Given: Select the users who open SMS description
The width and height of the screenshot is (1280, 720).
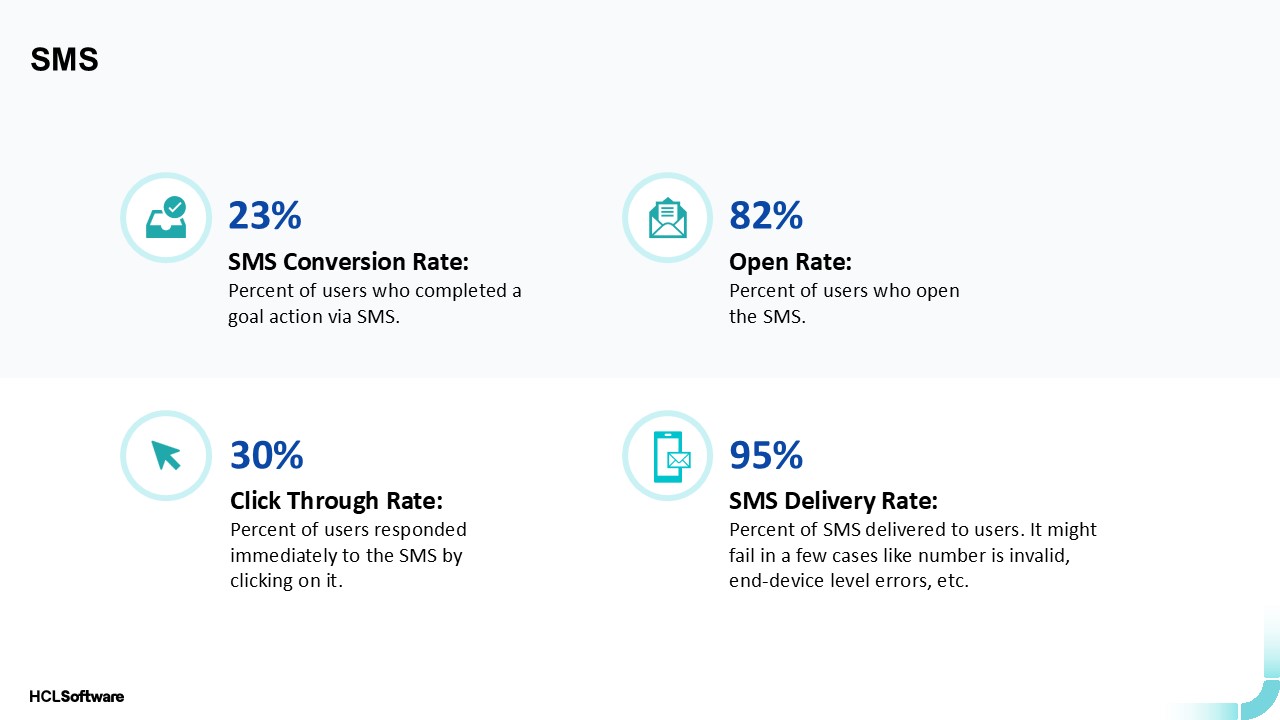Looking at the screenshot, I should pyautogui.click(x=844, y=304).
